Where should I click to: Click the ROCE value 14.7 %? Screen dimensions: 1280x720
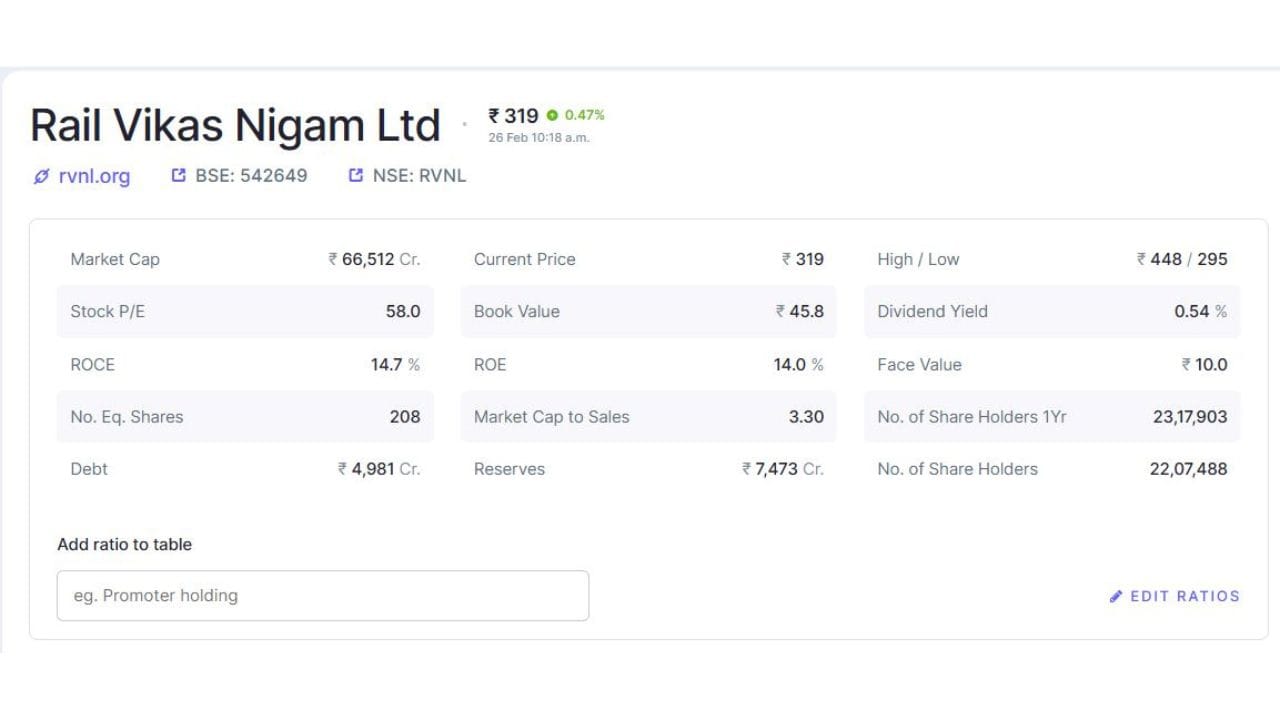[x=395, y=364]
